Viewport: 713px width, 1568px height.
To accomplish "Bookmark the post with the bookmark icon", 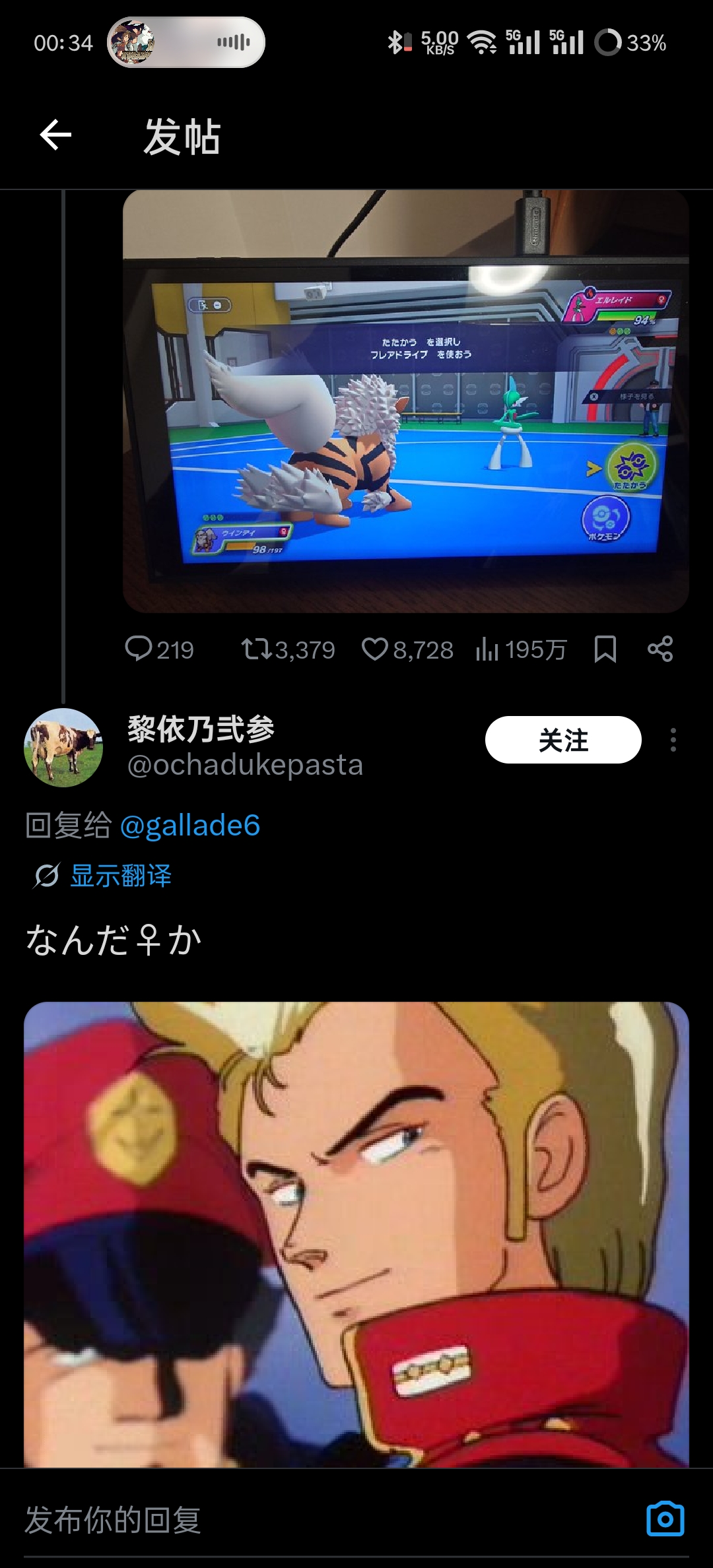I will point(605,649).
